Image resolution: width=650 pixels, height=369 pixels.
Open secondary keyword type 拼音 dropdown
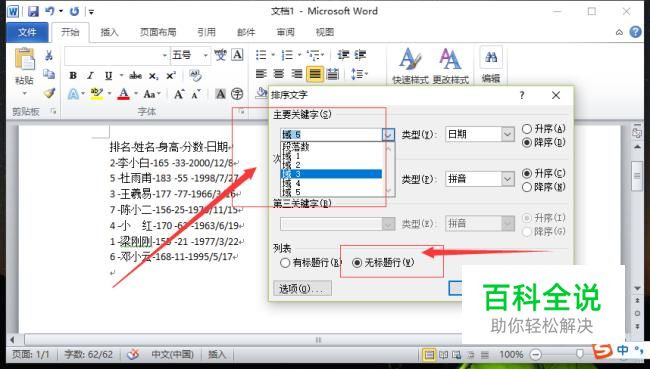[508, 179]
